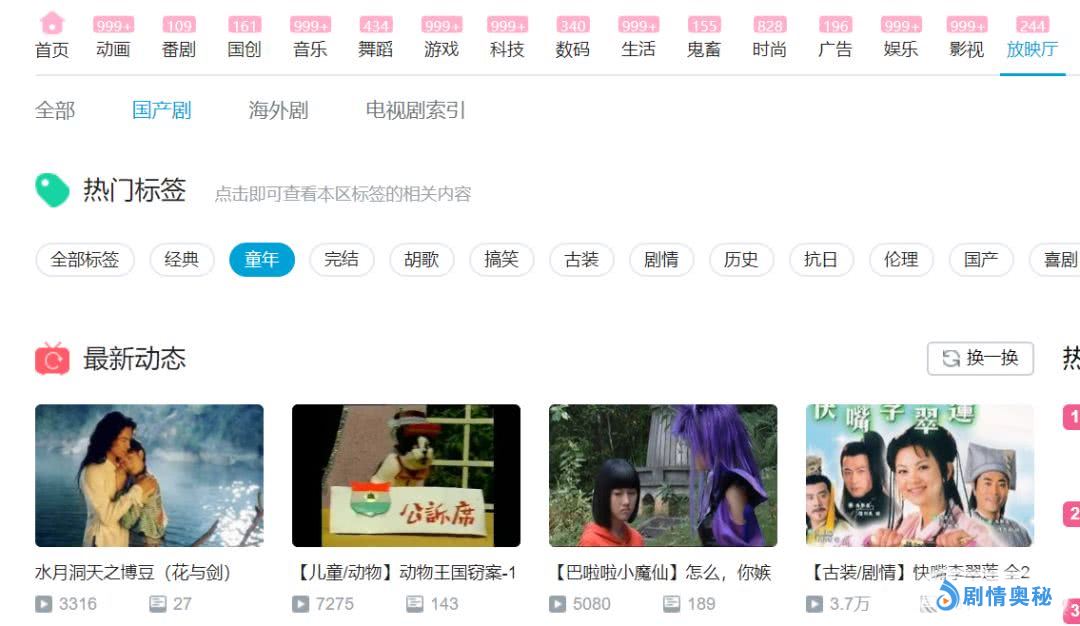This screenshot has width=1080, height=626.
Task: Open the 番剧 navigation category
Action: (x=178, y=49)
